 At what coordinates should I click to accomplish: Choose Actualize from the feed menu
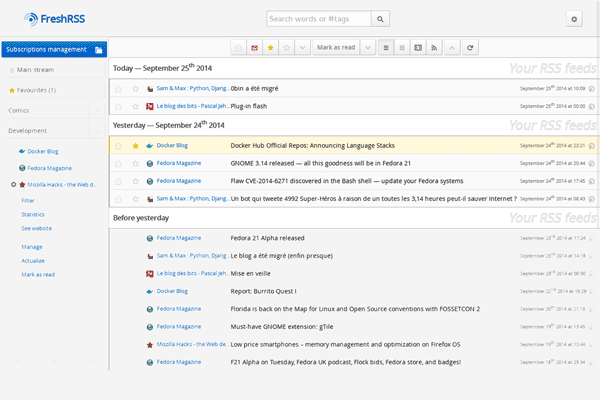point(33,259)
